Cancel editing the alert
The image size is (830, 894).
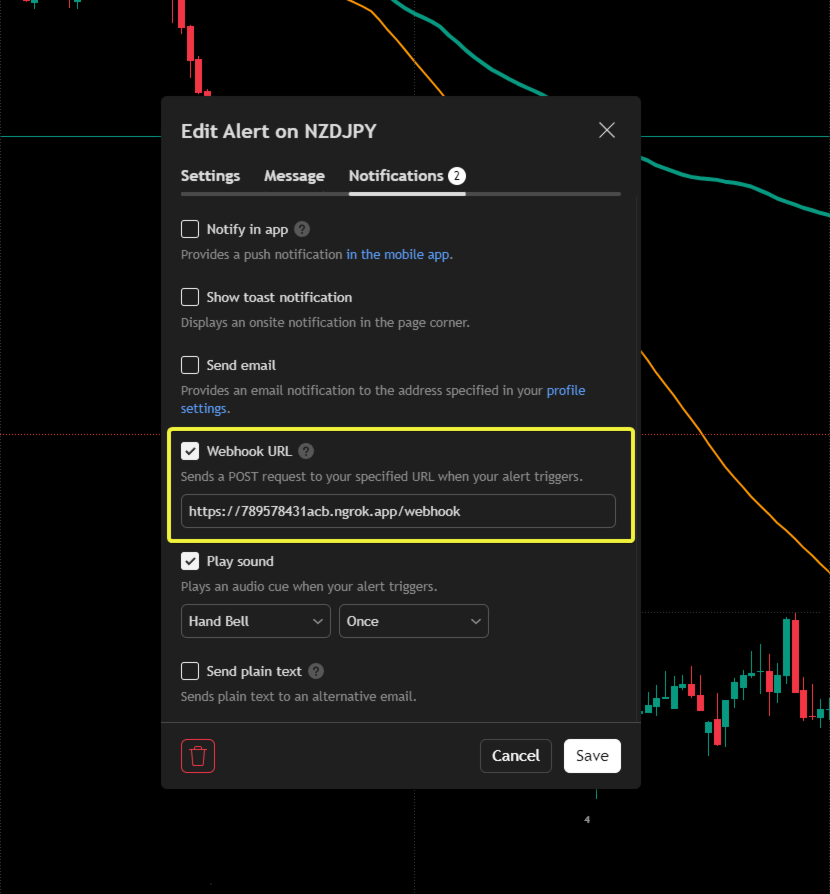point(516,755)
